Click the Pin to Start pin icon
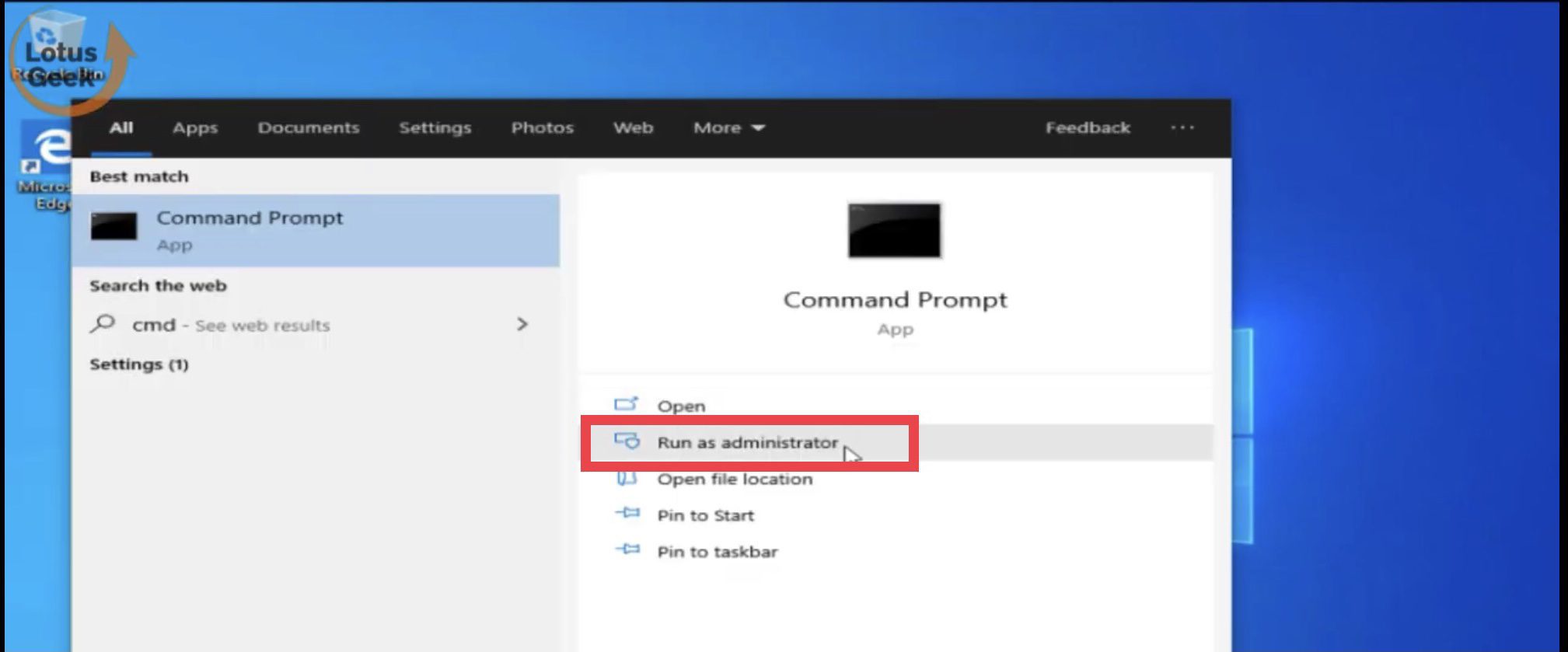Viewport: 1568px width, 652px height. [x=627, y=513]
